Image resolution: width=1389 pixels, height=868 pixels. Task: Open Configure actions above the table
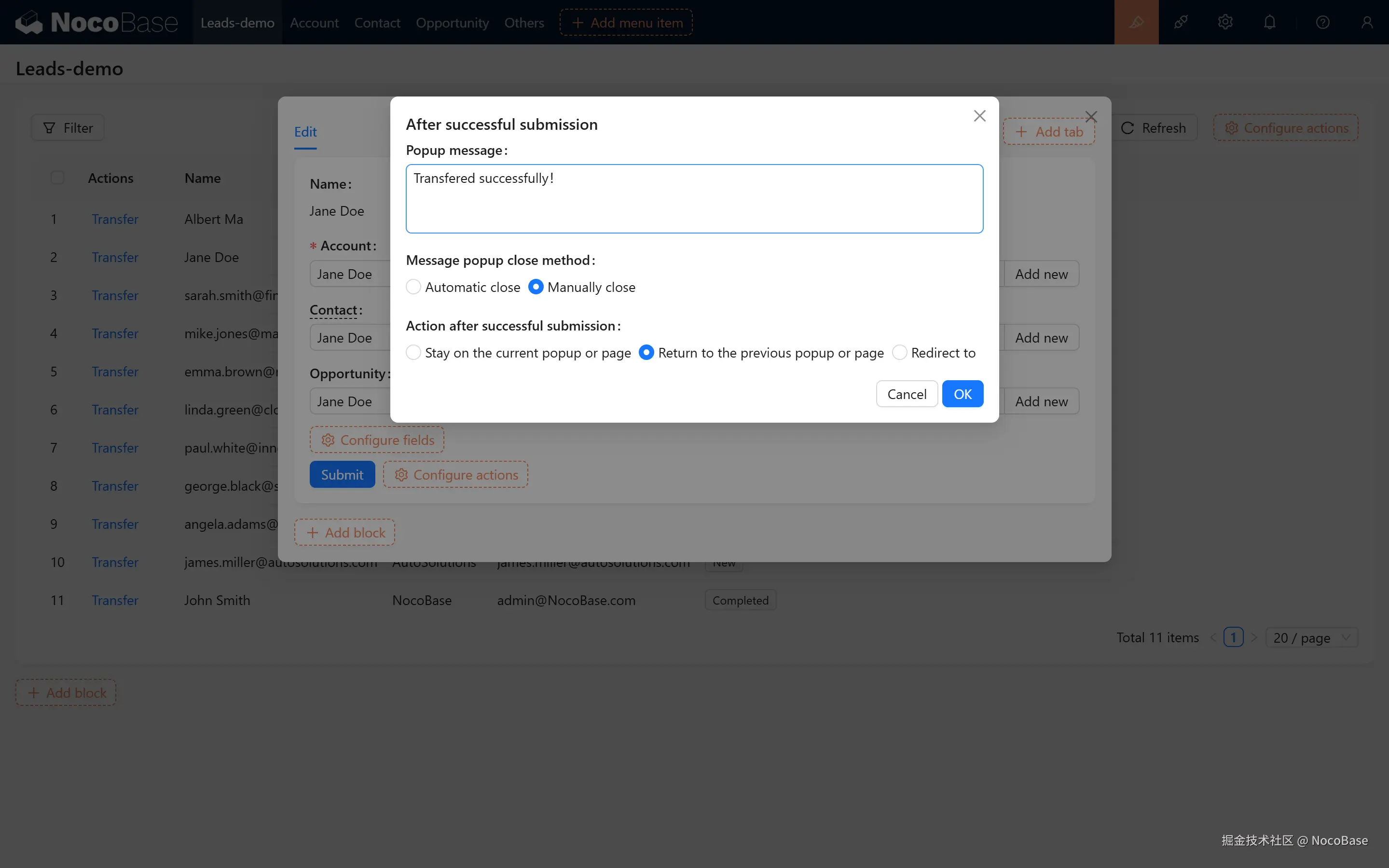coord(1286,127)
